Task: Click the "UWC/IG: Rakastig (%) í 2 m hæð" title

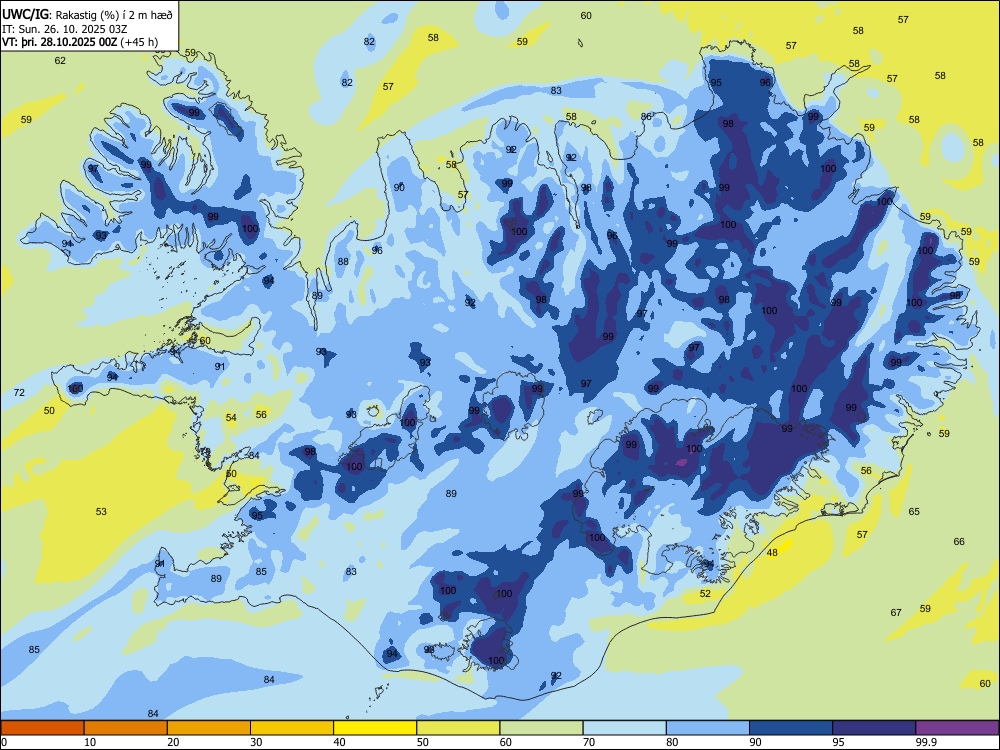Action: point(87,15)
